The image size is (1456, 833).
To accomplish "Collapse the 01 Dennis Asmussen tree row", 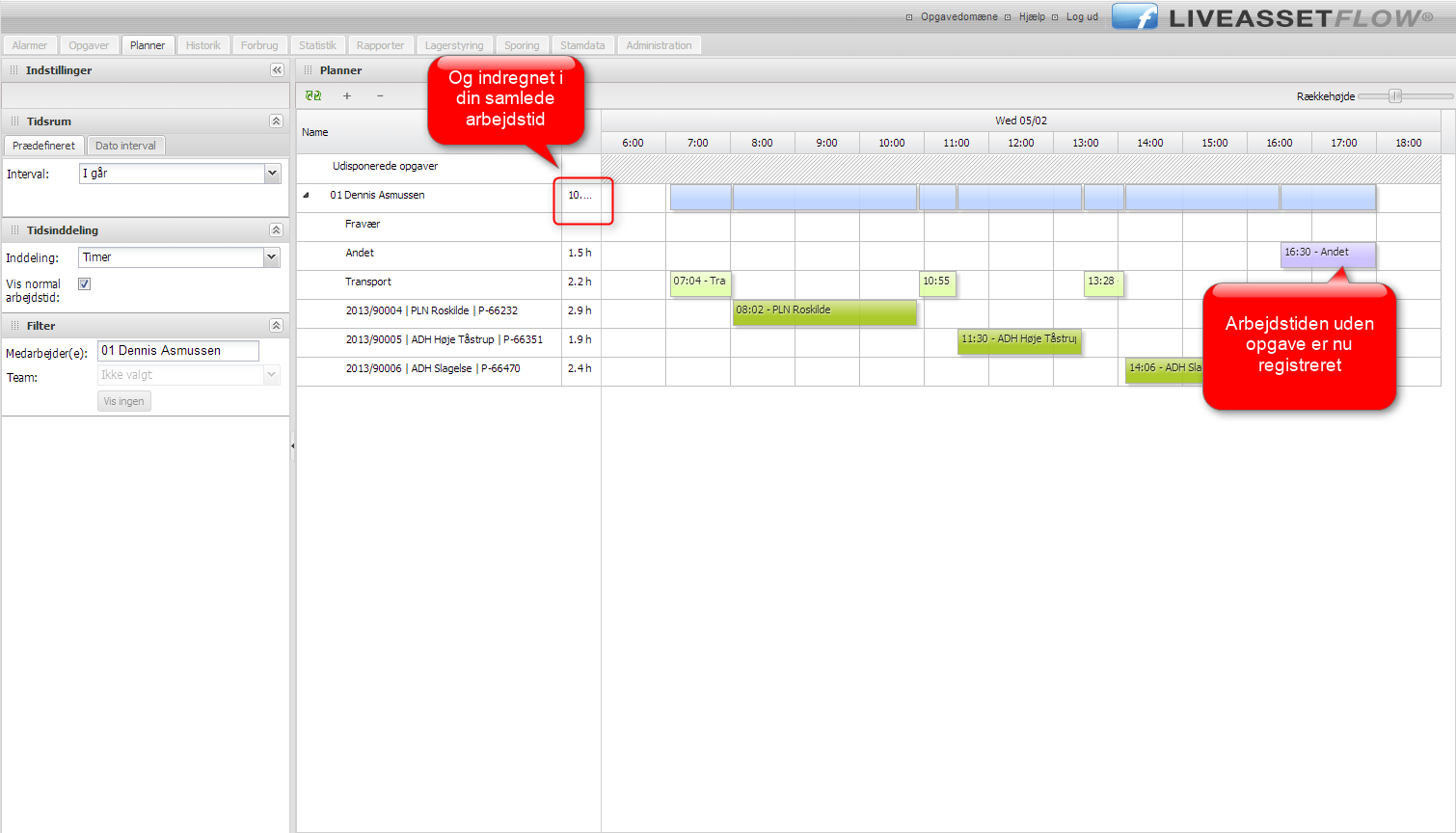I will tap(307, 195).
